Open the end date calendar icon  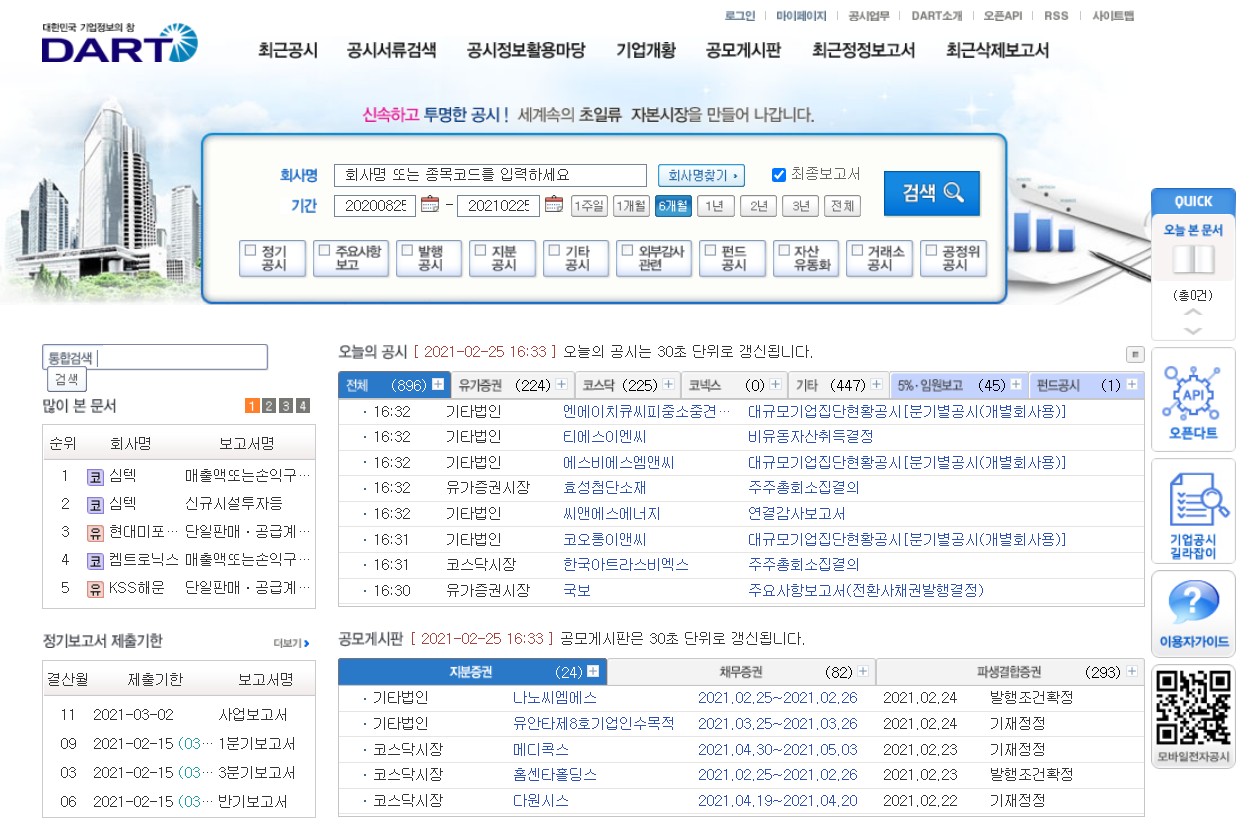point(554,205)
